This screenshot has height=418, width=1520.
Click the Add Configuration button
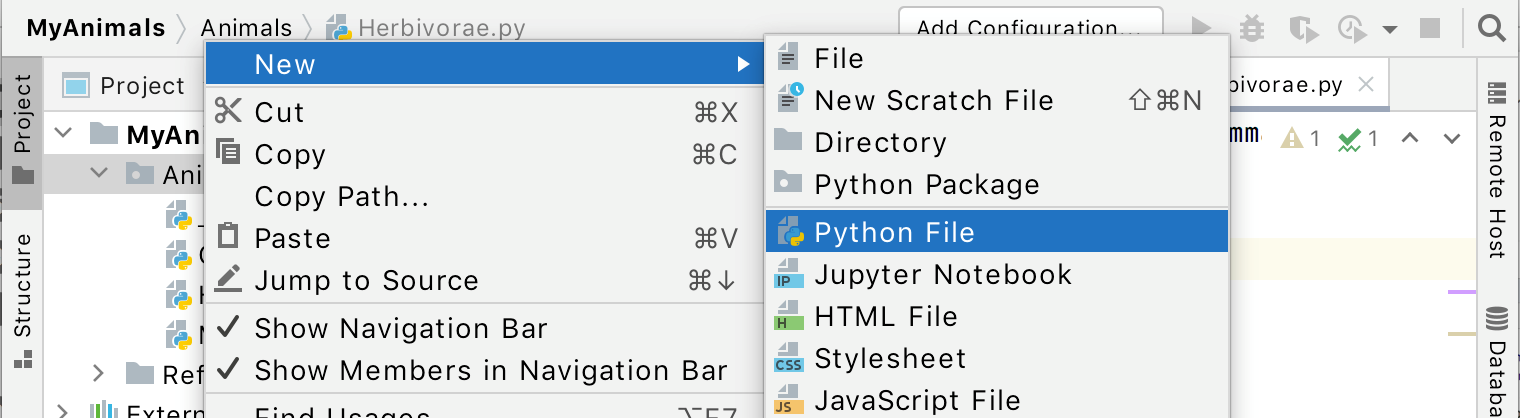point(1030,28)
